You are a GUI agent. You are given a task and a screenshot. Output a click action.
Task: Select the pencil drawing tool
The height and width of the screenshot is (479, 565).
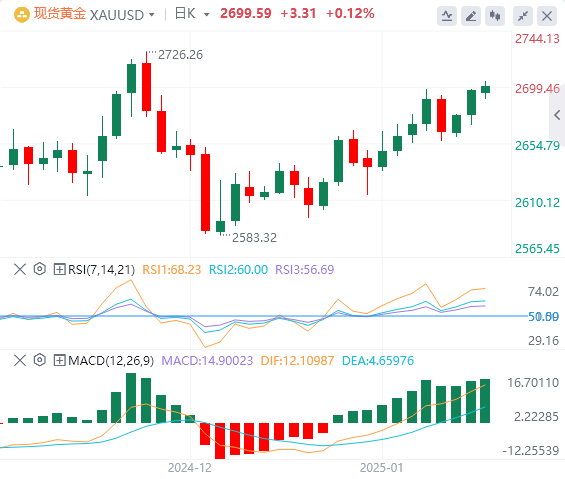tap(471, 16)
